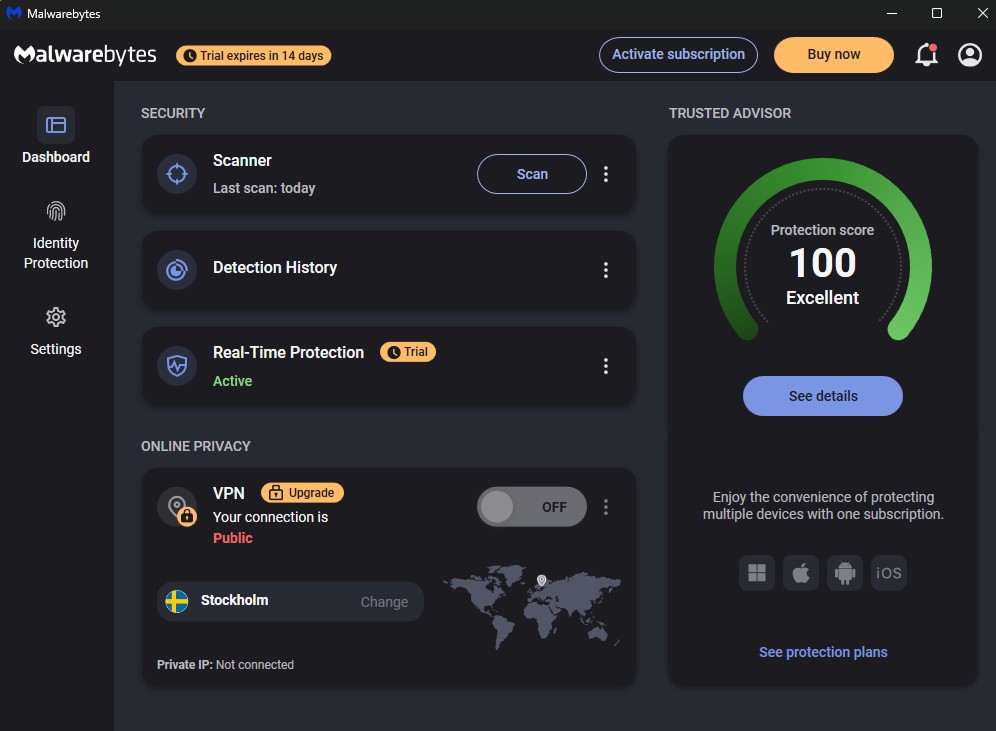996x731 pixels.
Task: Click the VPN Upgrade badge
Action: tap(302, 493)
